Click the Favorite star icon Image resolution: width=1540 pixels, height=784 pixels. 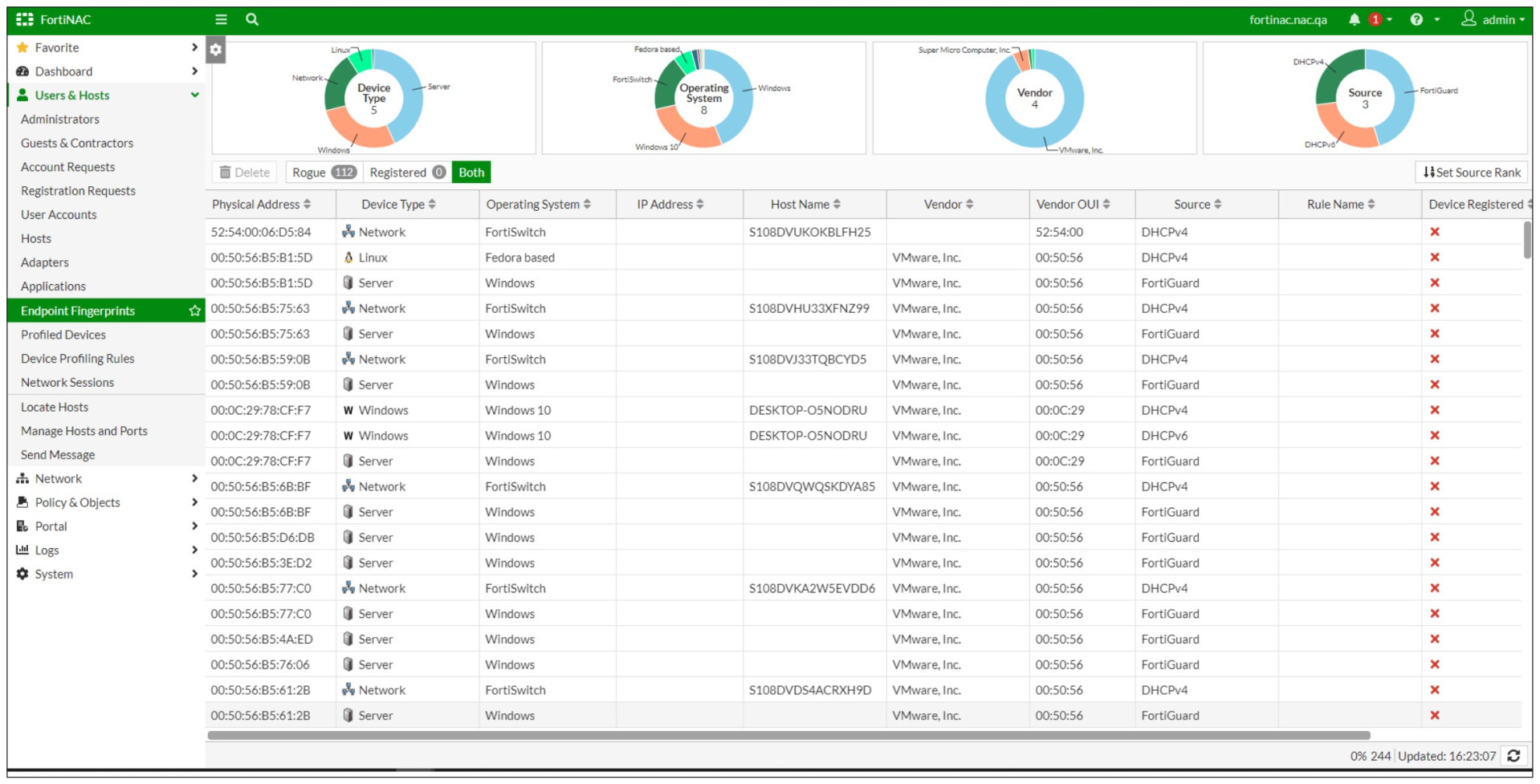(x=22, y=47)
